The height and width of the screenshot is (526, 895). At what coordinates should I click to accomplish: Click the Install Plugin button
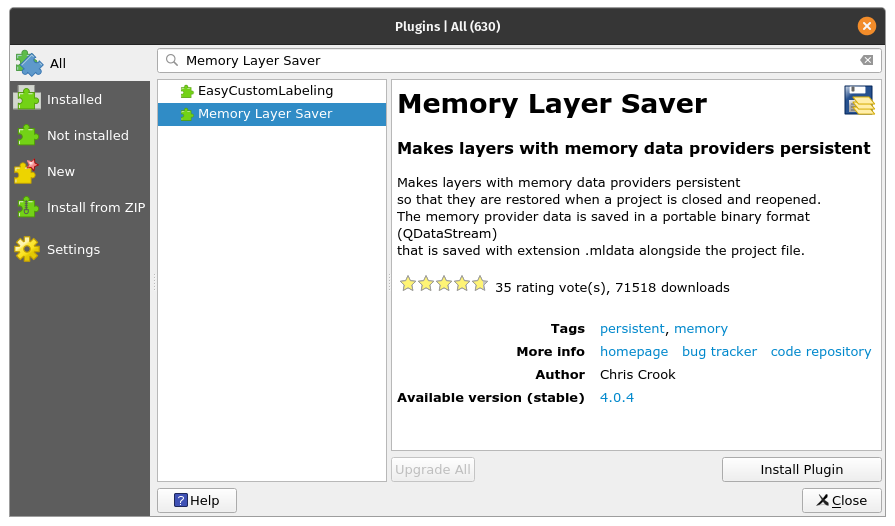[801, 470]
